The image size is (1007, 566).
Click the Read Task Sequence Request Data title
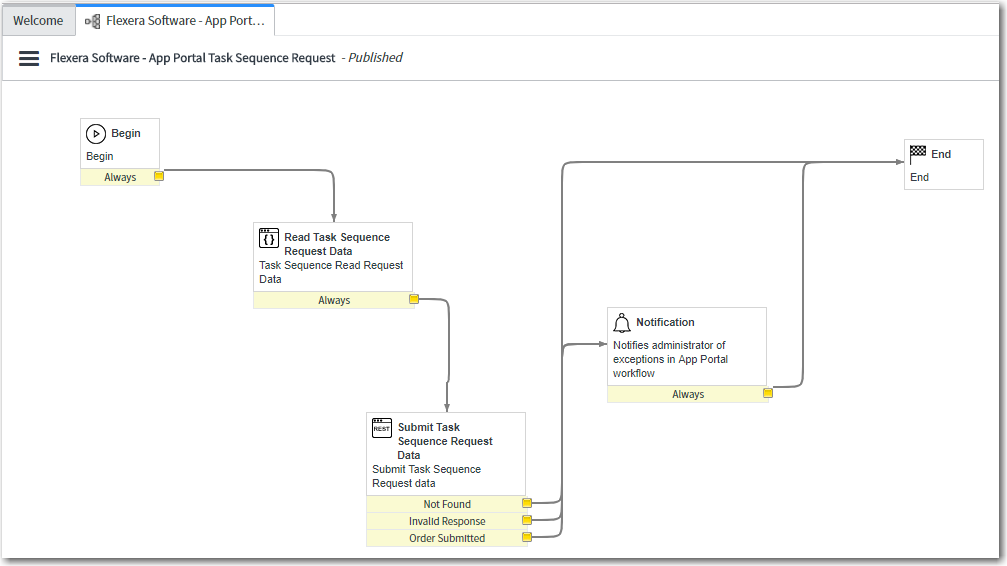tap(337, 244)
